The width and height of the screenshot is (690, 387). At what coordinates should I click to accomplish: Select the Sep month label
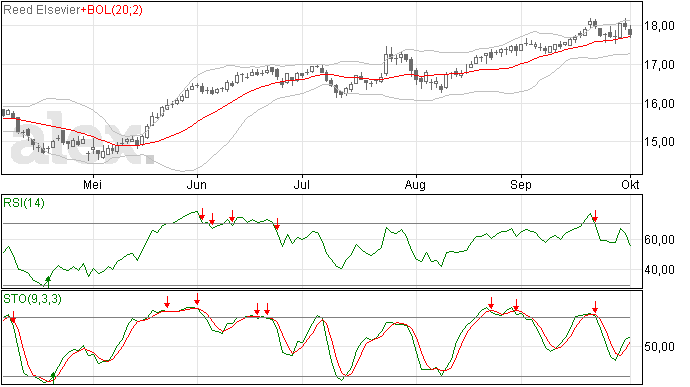tap(521, 185)
